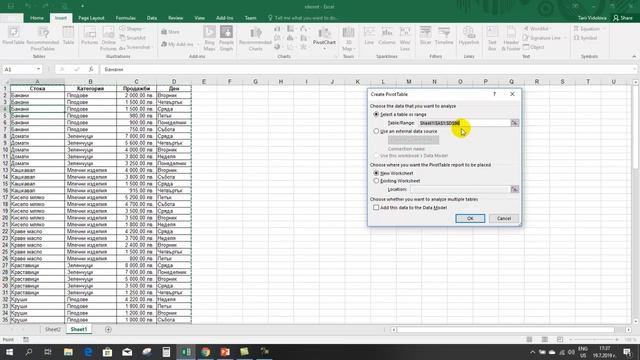Image resolution: width=640 pixels, height=360 pixels.
Task: Open PowerPoint from the taskbar
Action: (225, 352)
